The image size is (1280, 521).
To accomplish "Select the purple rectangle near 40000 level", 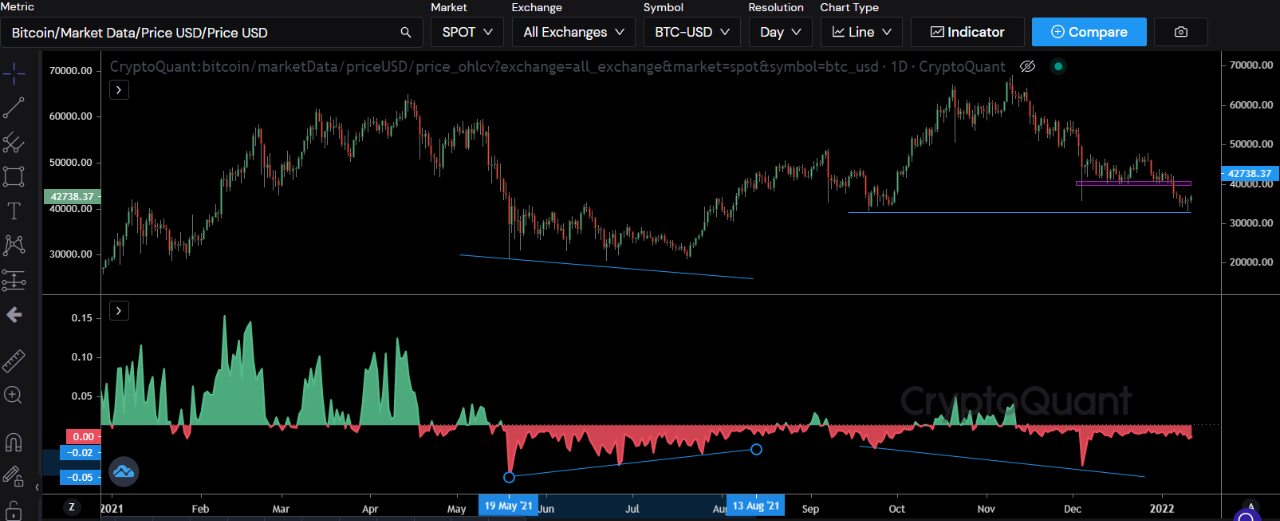I will click(x=1133, y=183).
